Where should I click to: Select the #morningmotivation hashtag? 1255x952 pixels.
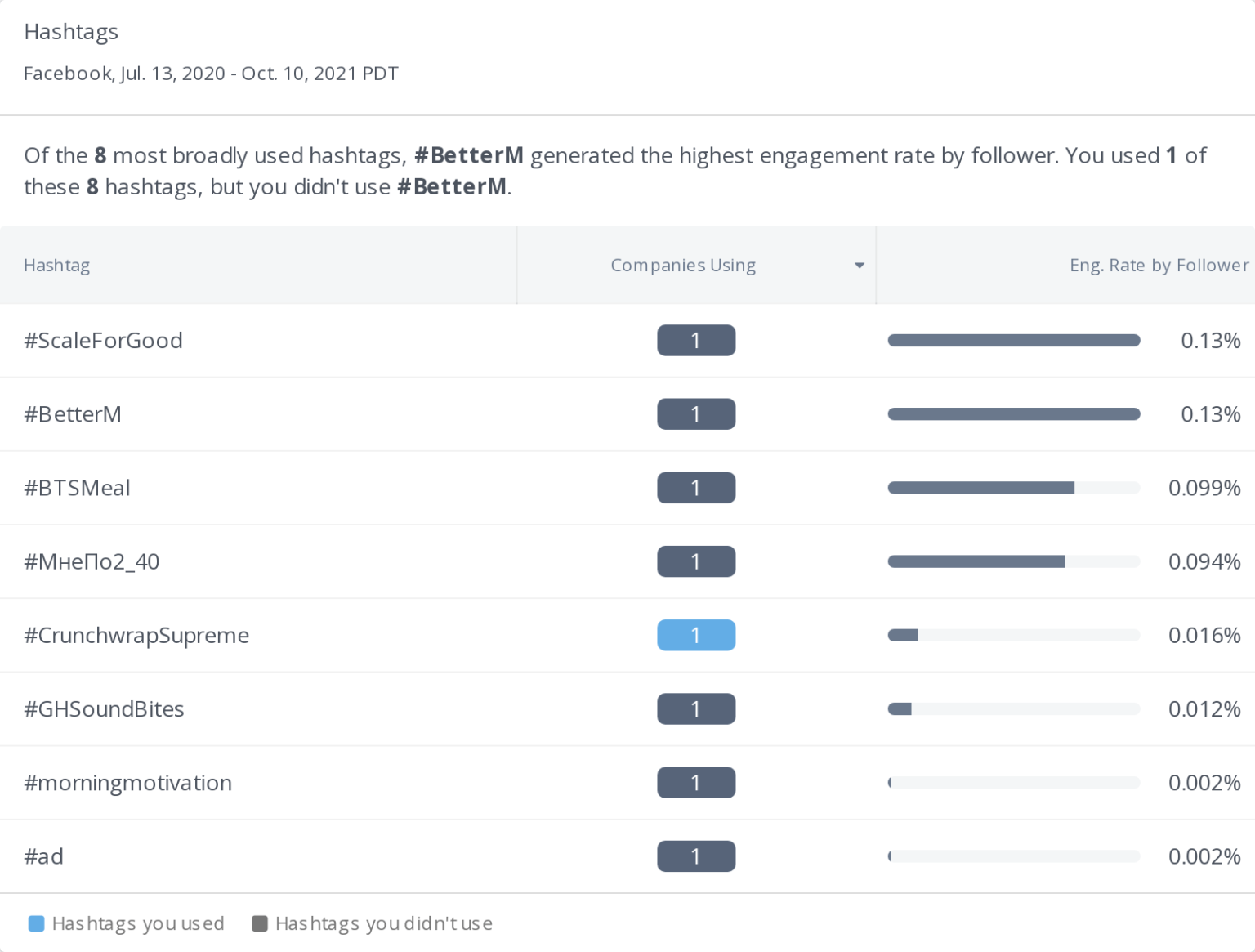[x=127, y=783]
